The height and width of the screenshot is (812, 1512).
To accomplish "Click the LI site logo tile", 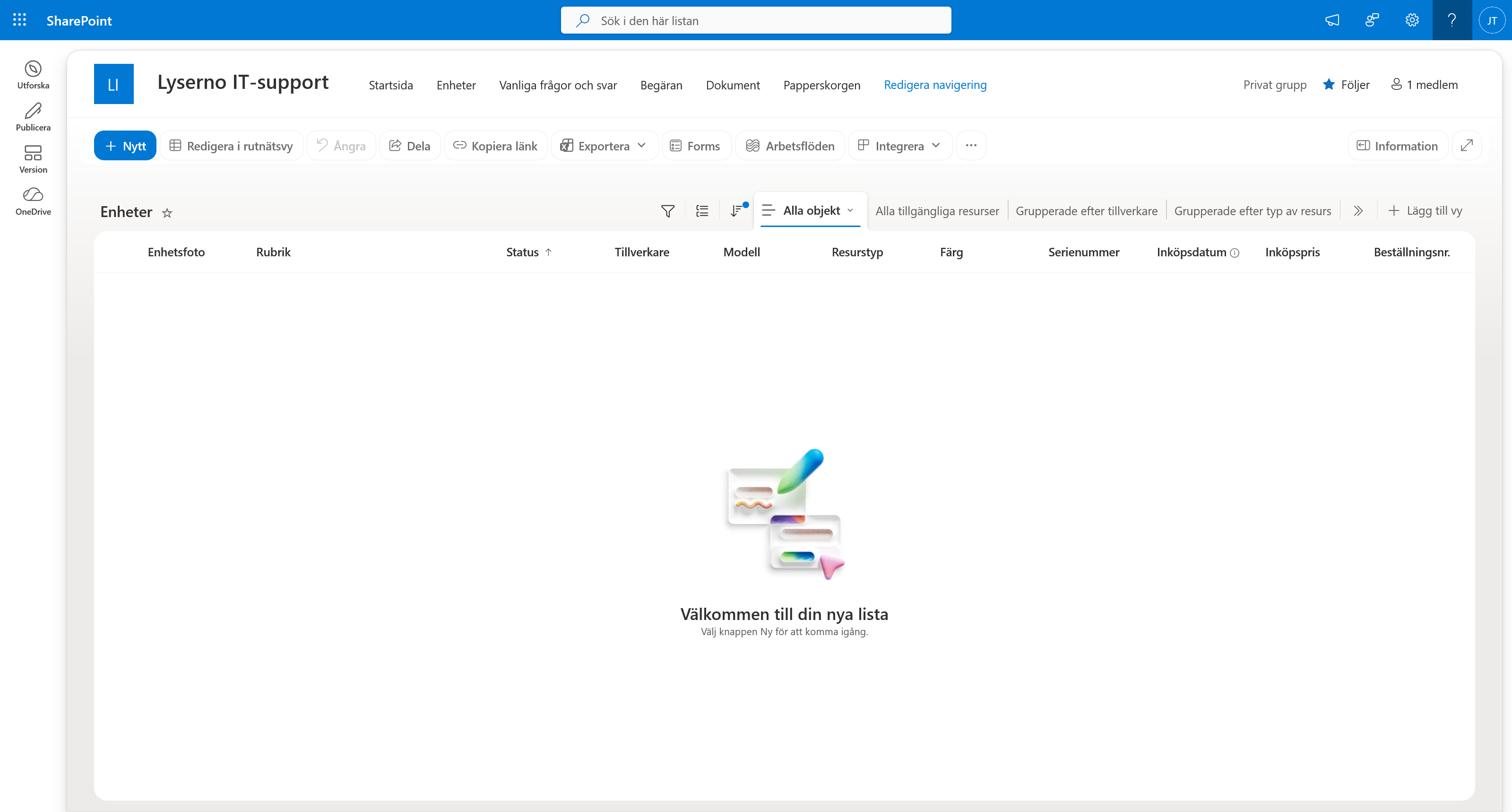I will click(114, 84).
